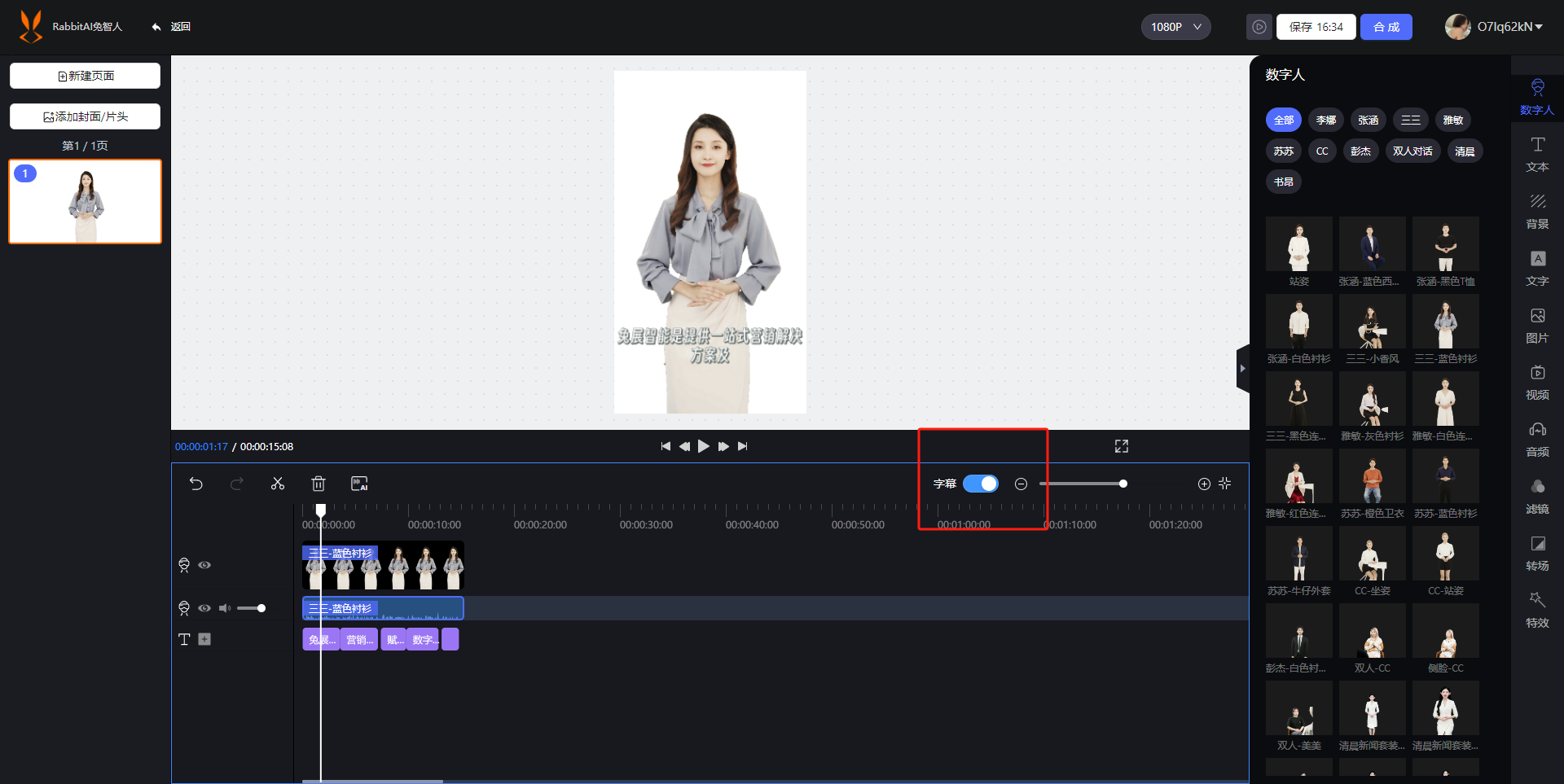The image size is (1564, 784).
Task: Select the scissors cut tool
Action: pos(278,484)
